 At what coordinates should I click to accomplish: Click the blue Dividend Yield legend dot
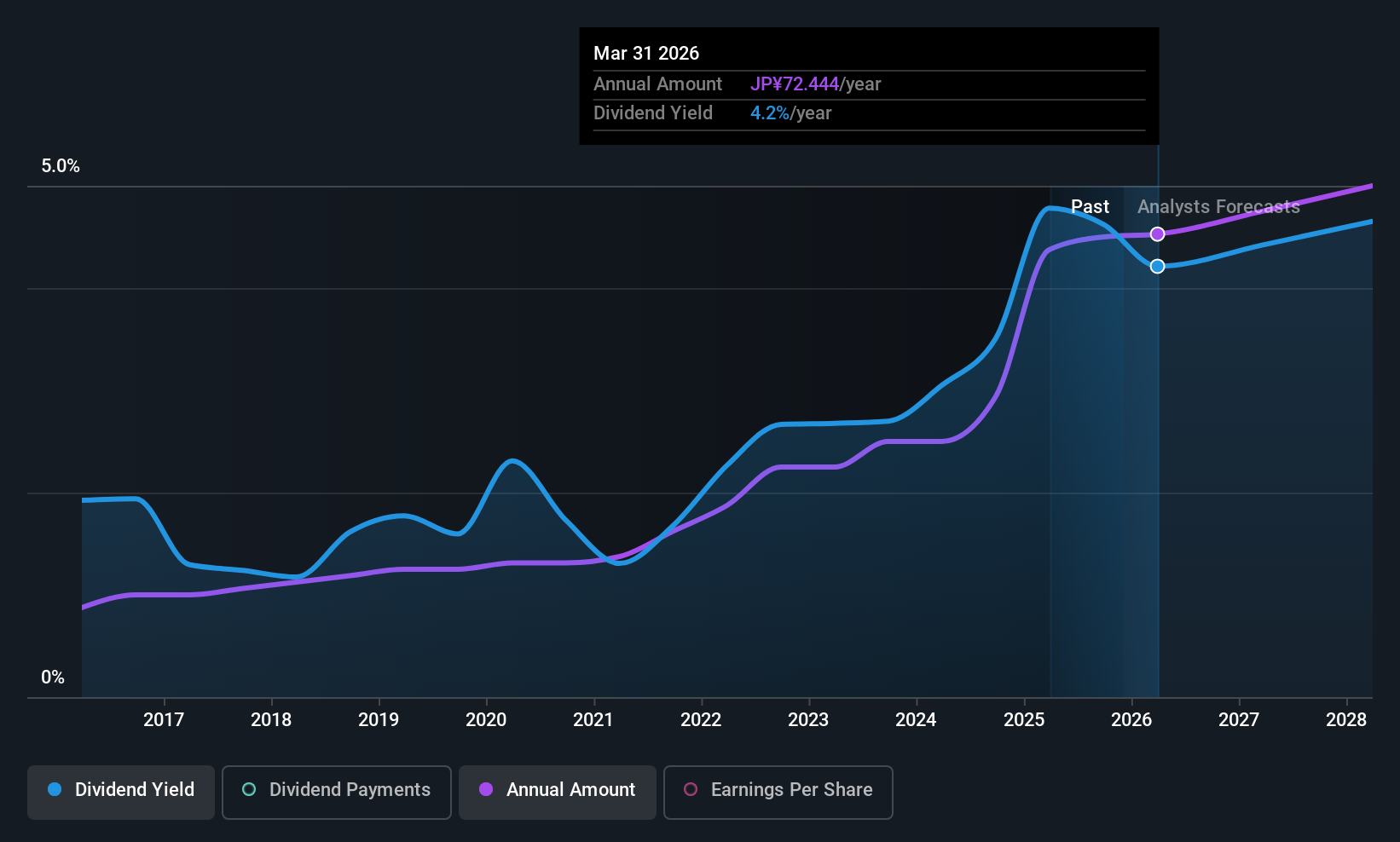click(x=55, y=790)
